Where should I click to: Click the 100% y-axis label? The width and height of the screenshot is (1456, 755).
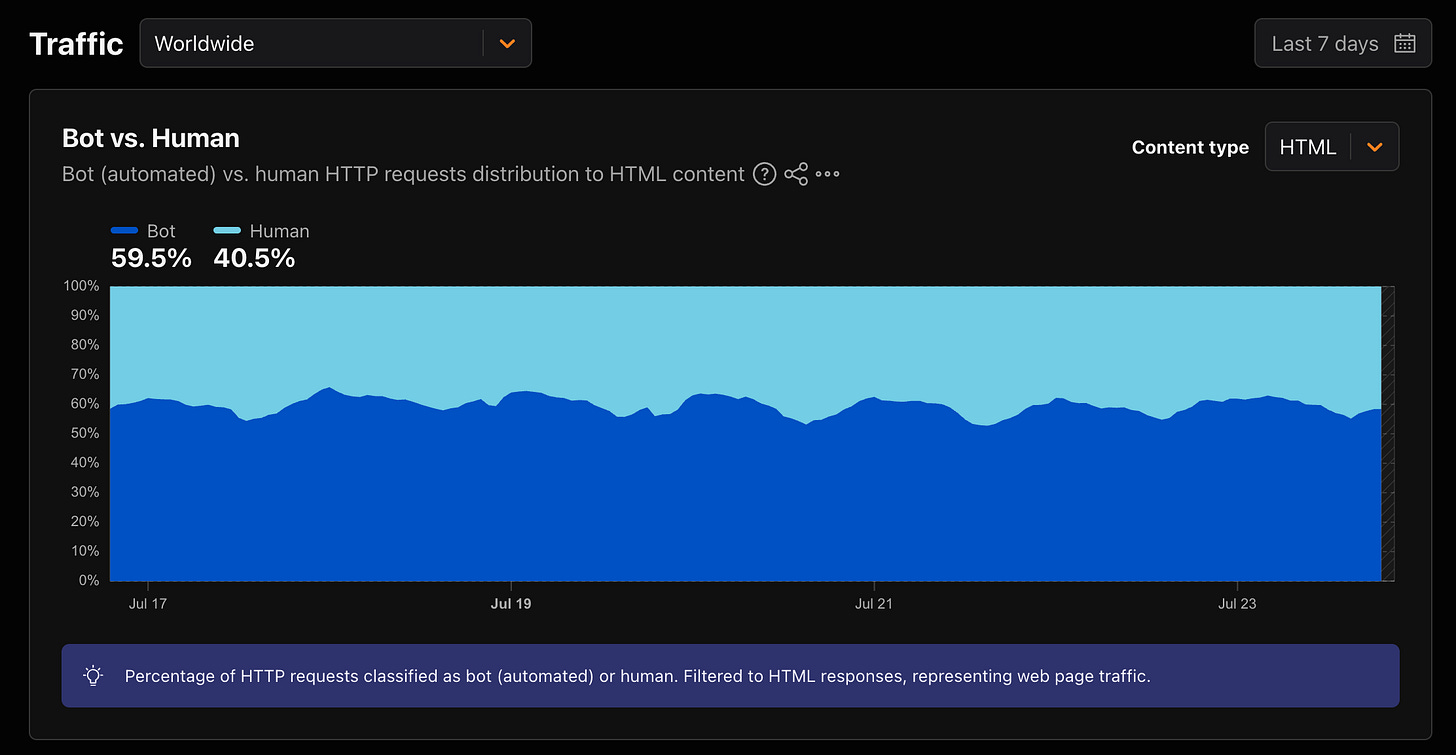pos(82,286)
